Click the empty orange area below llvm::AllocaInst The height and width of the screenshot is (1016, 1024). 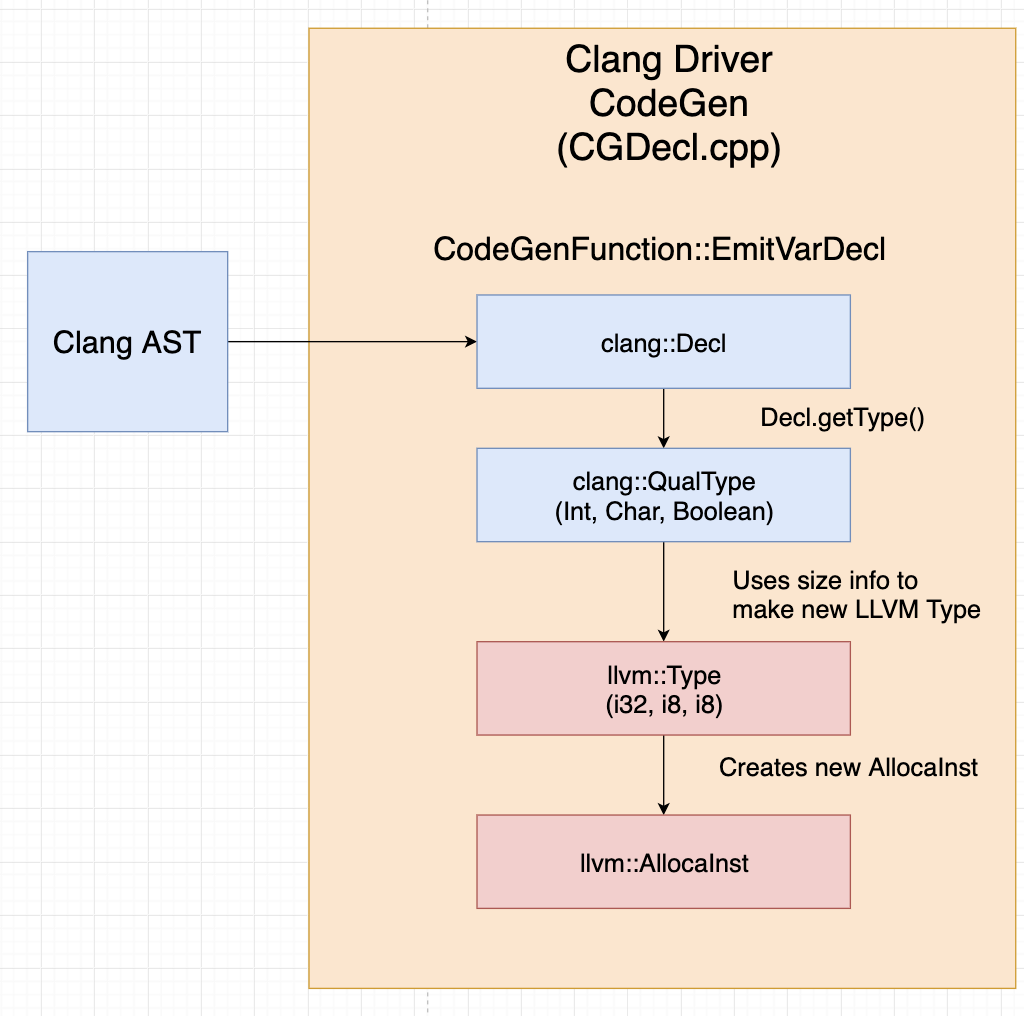tap(663, 948)
